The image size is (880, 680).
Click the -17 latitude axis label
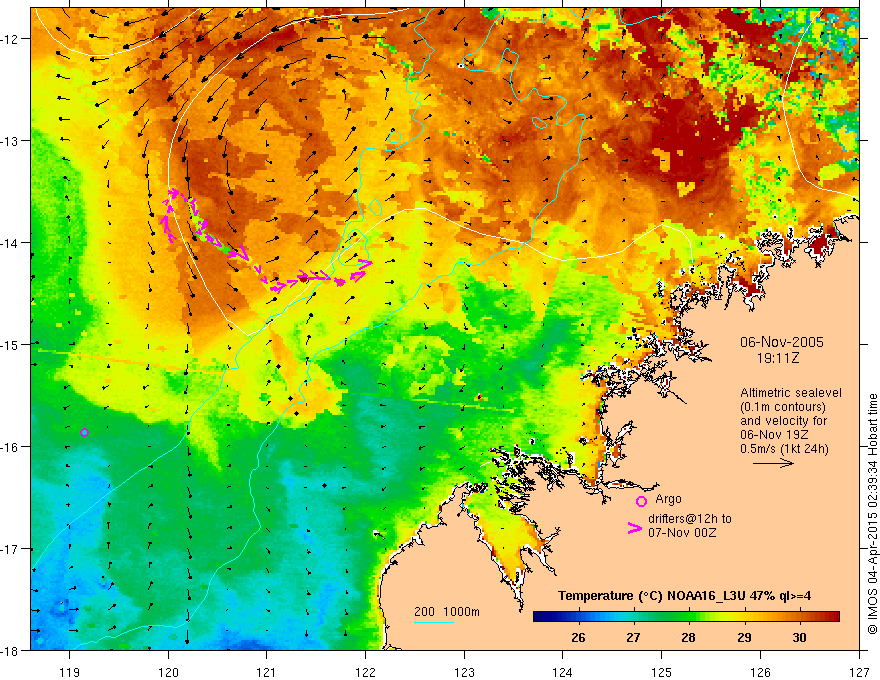tap(11, 549)
